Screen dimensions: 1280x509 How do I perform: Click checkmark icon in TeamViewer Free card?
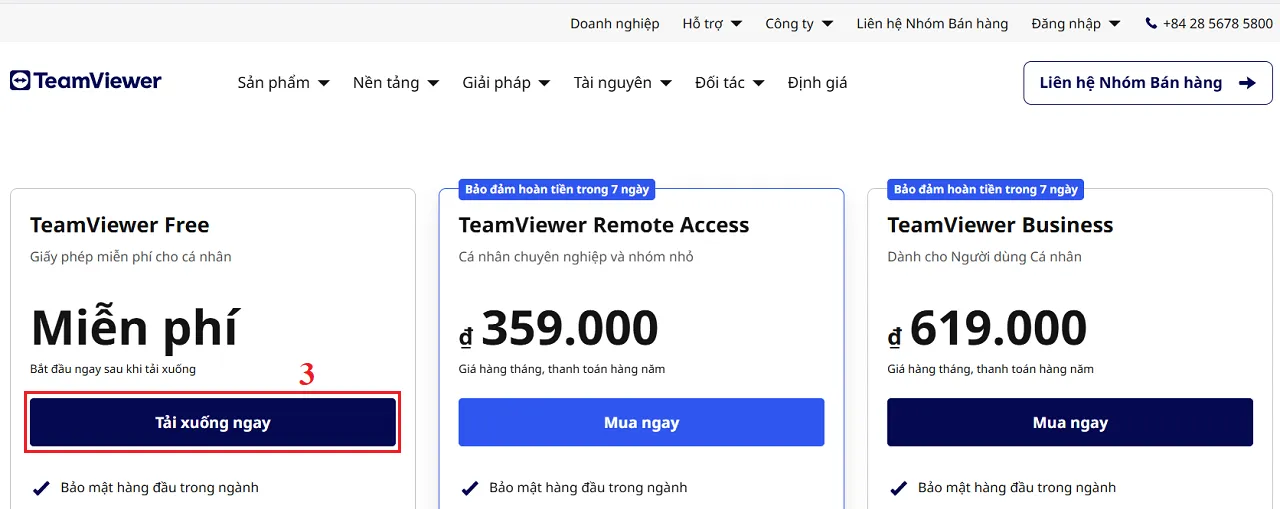click(41, 488)
